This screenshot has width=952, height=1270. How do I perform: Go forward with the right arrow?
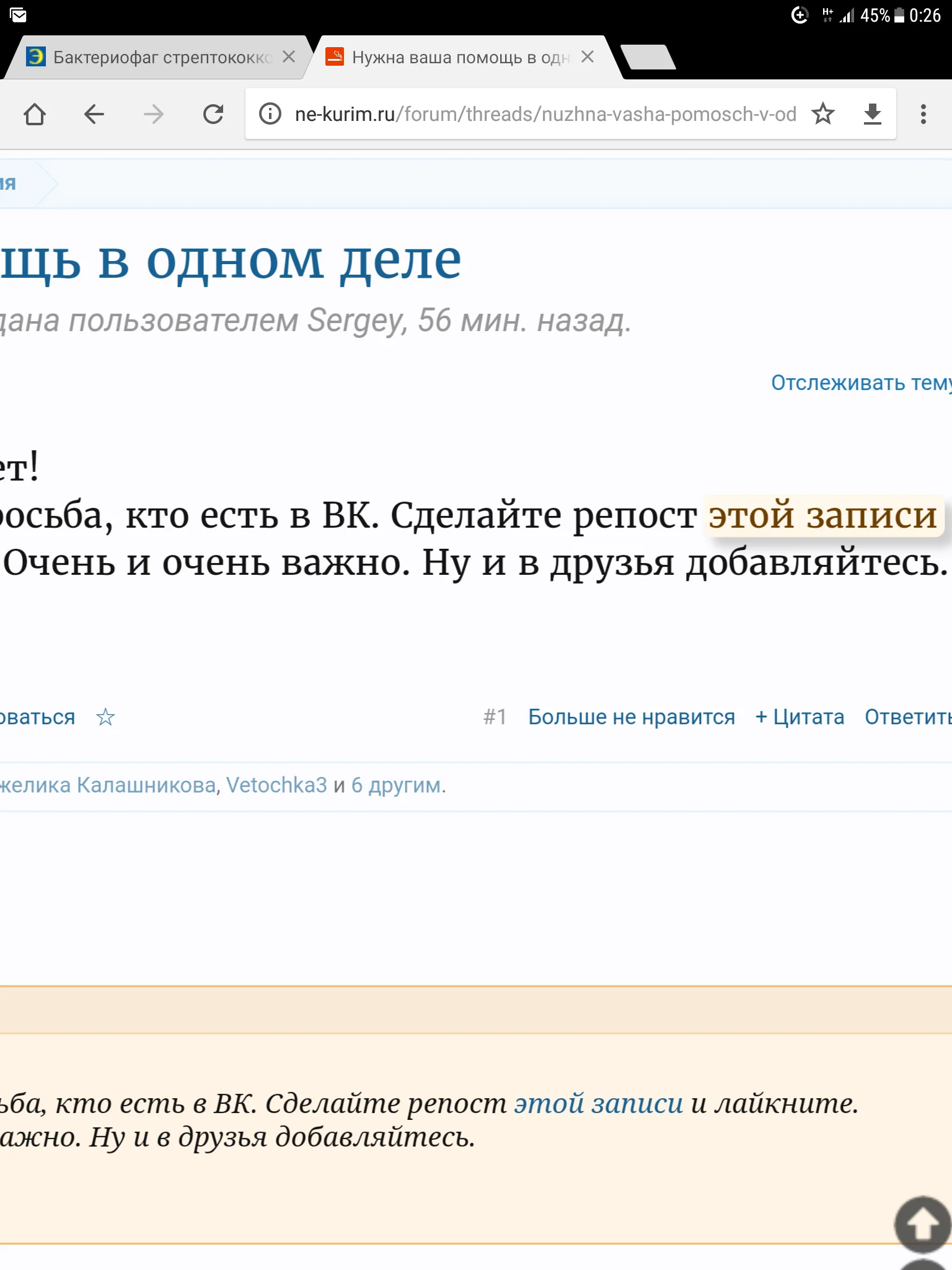point(154,114)
